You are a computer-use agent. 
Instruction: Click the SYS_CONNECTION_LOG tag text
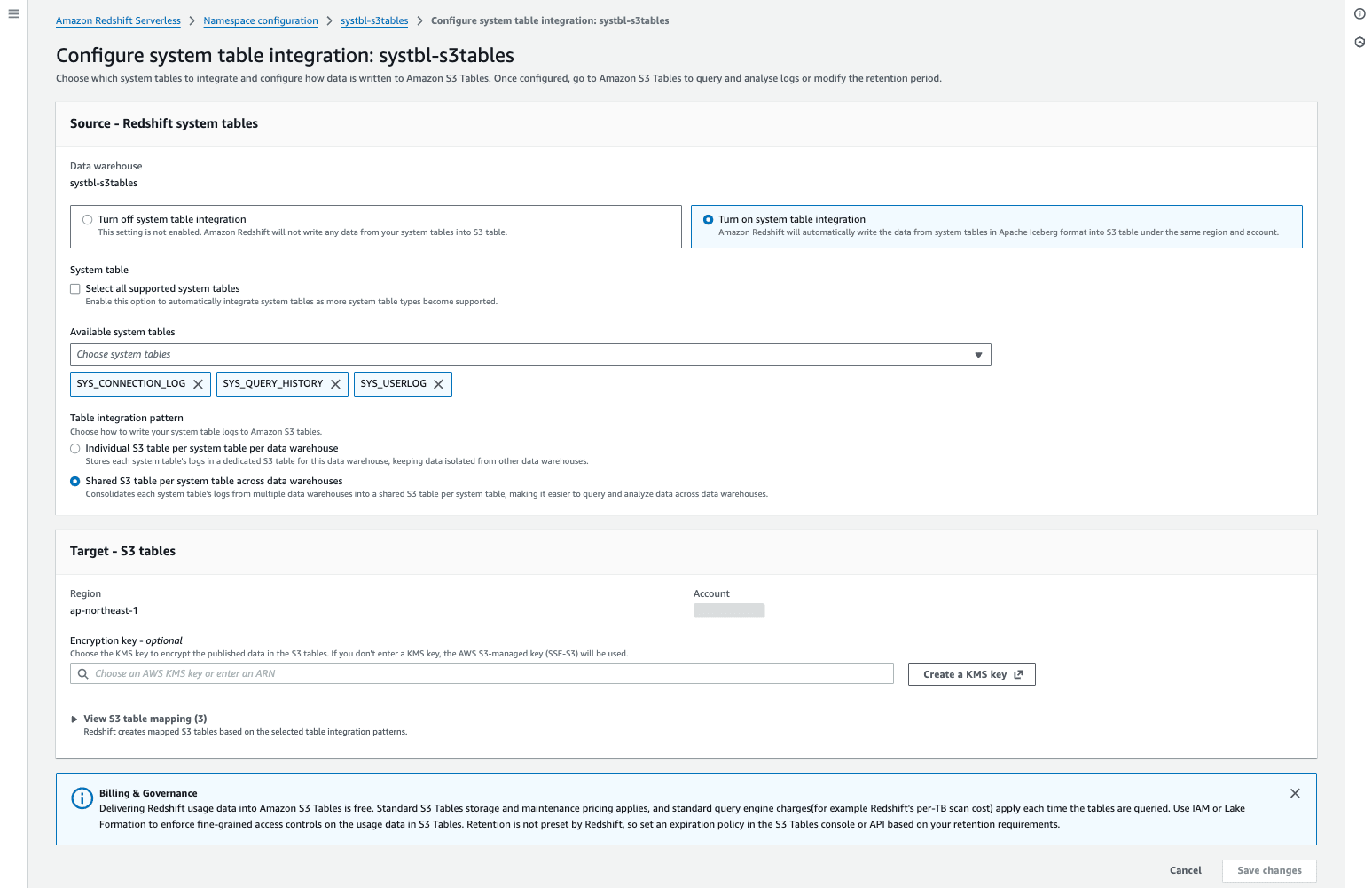(131, 384)
